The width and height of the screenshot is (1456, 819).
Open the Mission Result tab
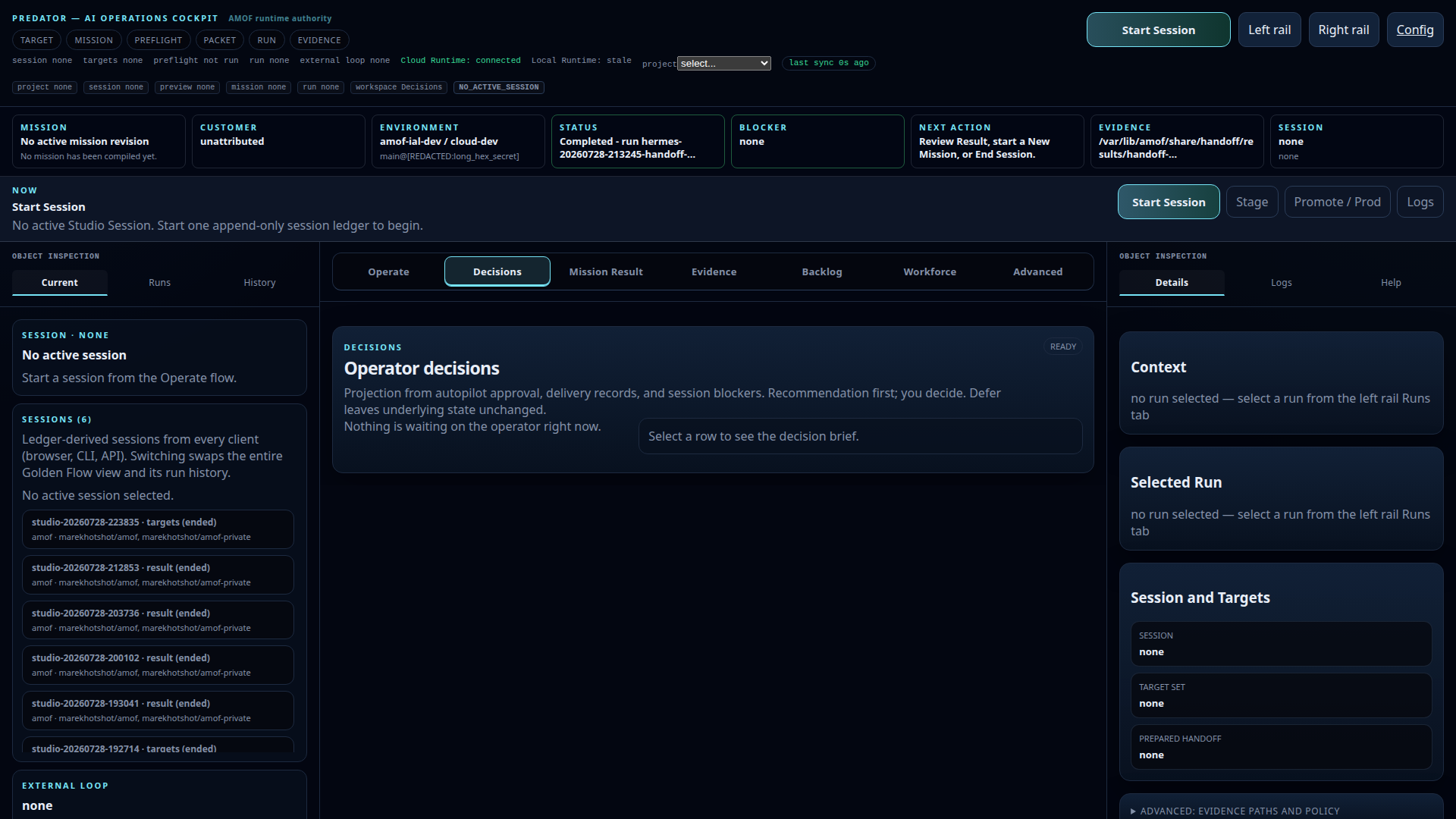tap(605, 271)
